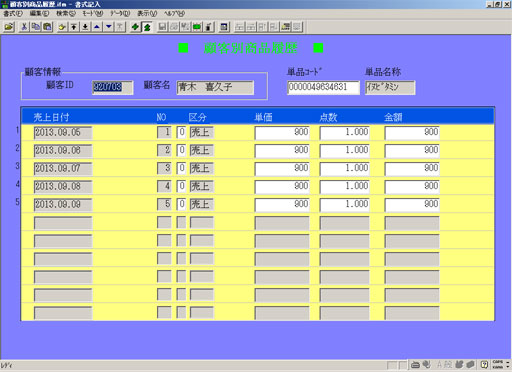Image resolution: width=512 pixels, height=372 pixels.
Task: Click the first empty date field below 2013.09.09
Action: coord(63,223)
